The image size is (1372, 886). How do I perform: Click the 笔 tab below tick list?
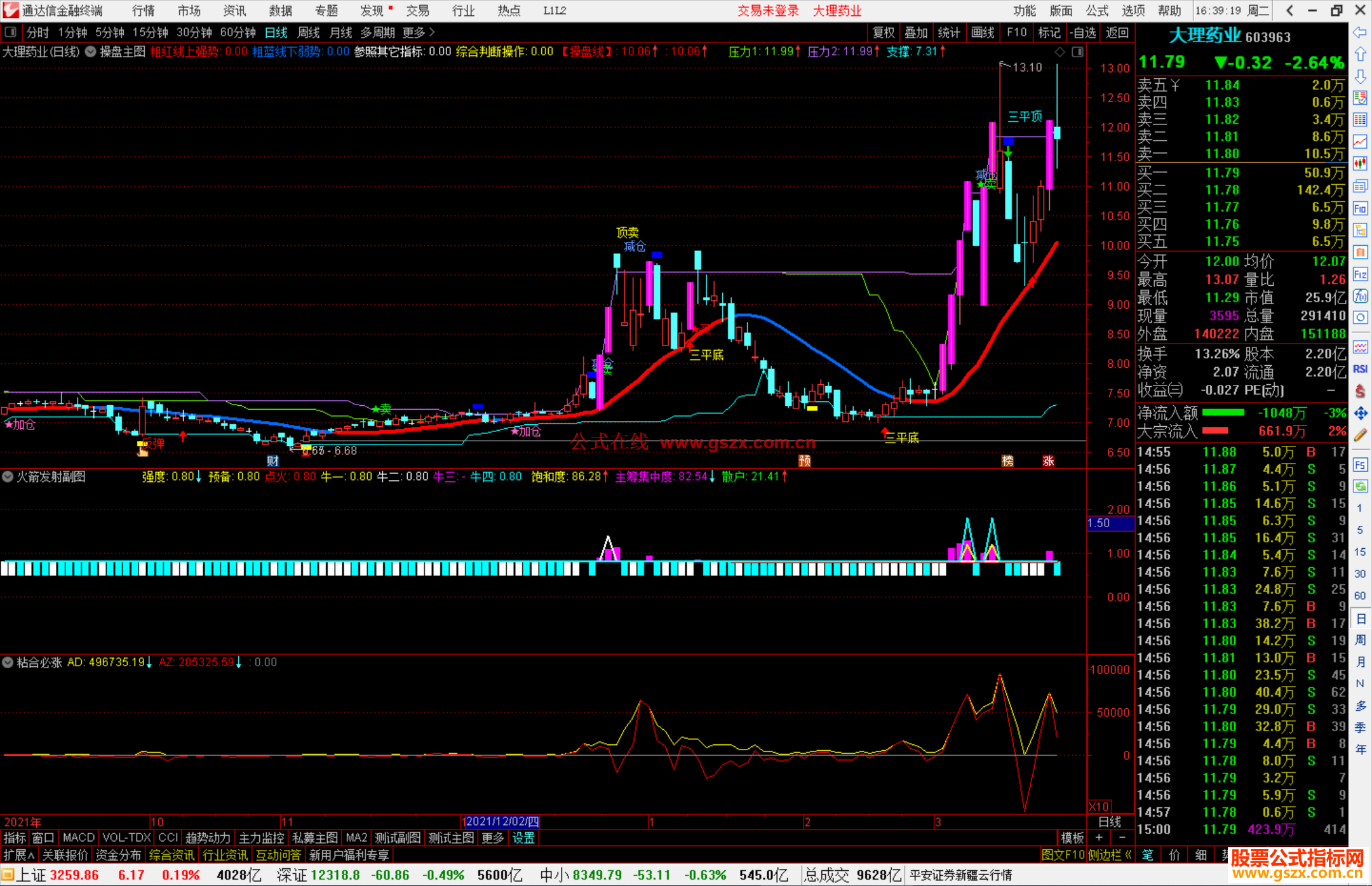click(1148, 855)
